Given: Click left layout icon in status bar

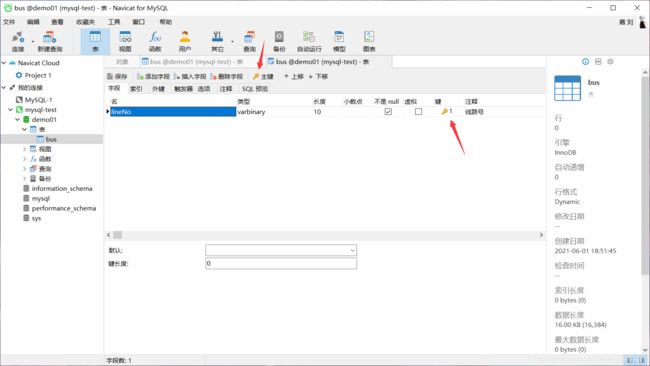Looking at the screenshot, I should point(630,360).
